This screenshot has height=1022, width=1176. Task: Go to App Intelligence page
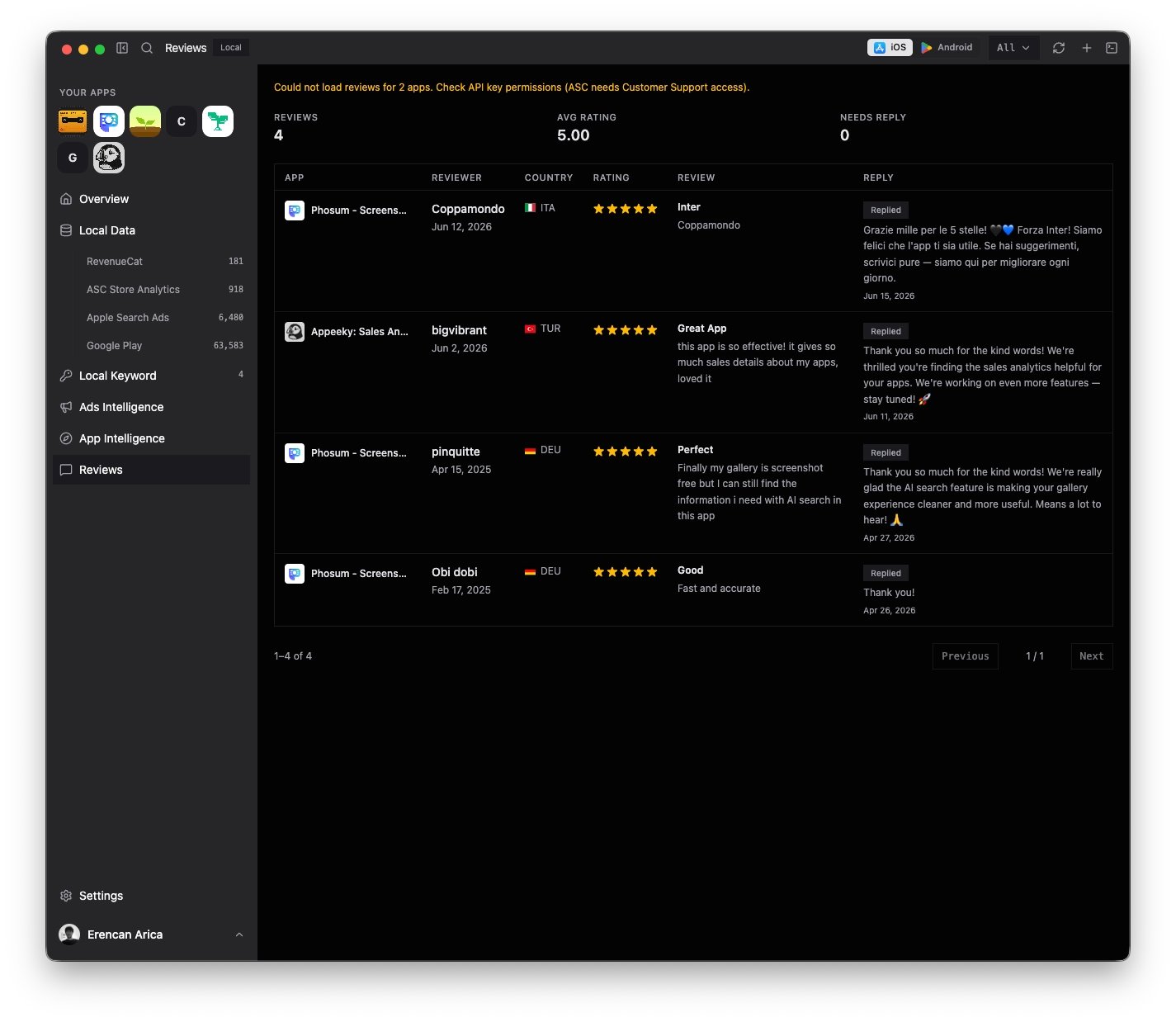[x=151, y=438]
